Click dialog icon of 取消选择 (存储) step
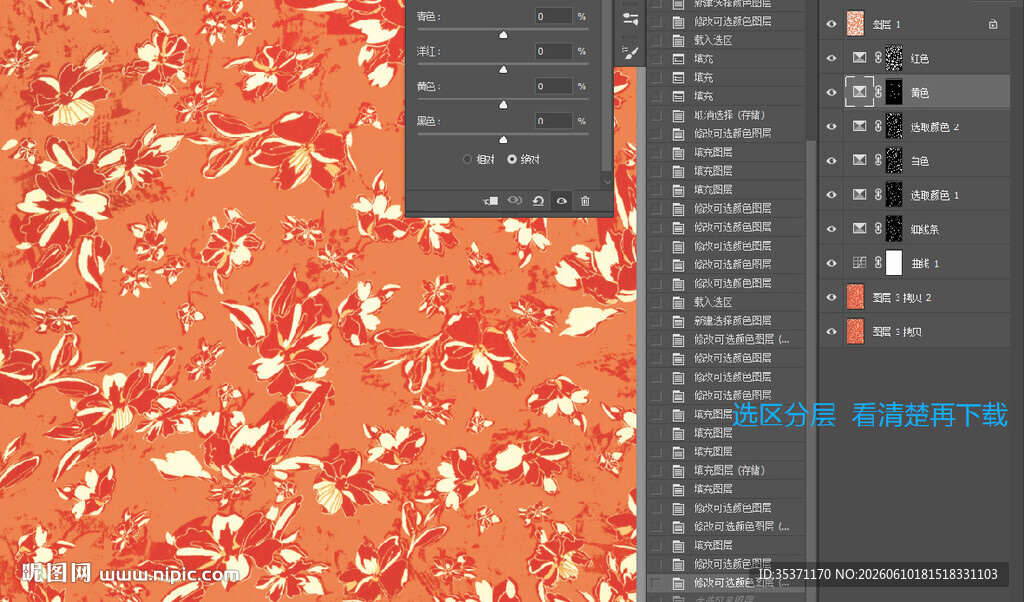 point(679,115)
